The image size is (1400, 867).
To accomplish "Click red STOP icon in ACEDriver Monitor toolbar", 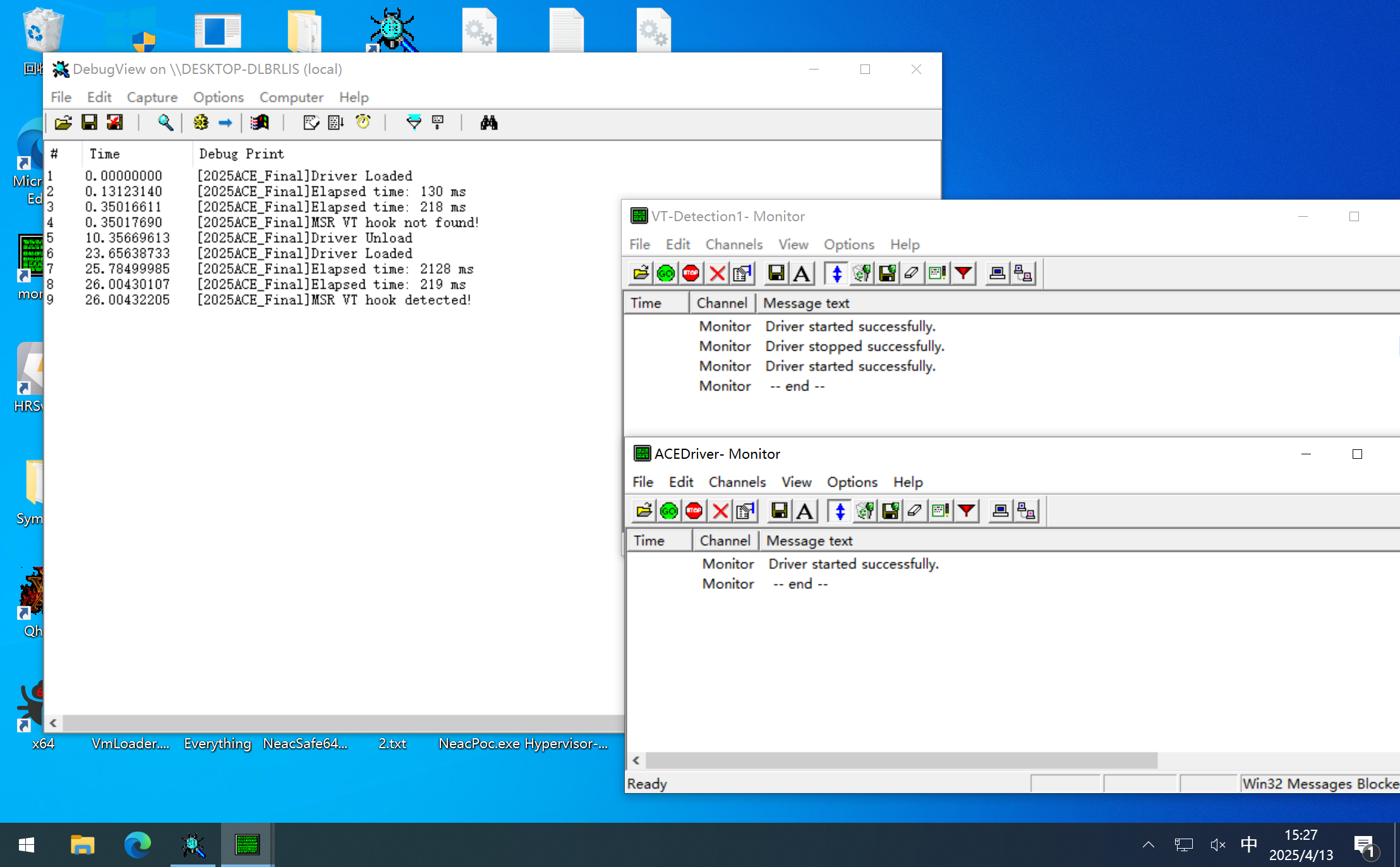I will coord(694,511).
